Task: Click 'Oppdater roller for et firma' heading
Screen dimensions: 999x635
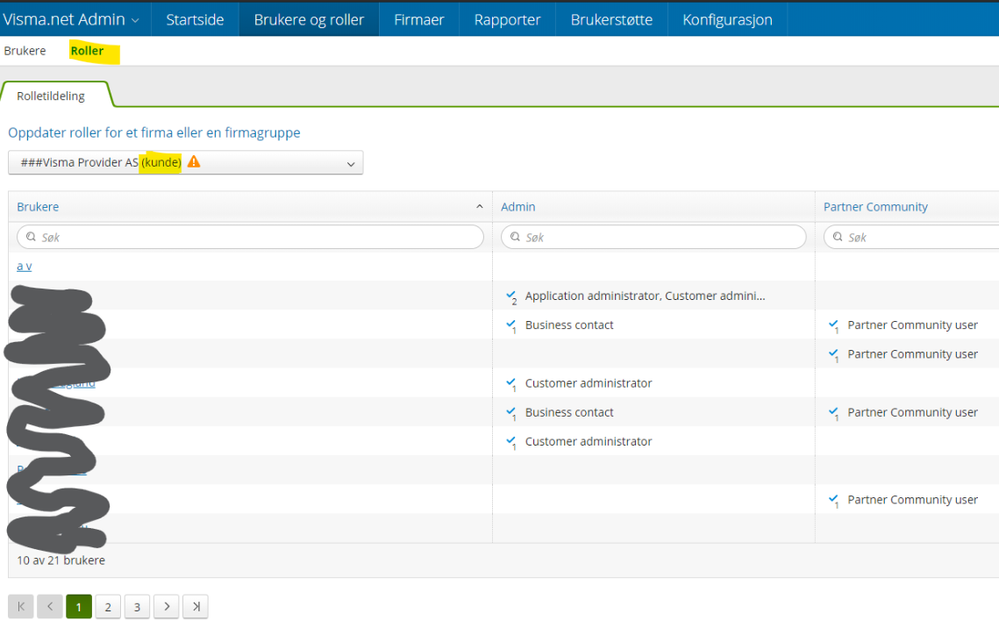Action: point(154,132)
